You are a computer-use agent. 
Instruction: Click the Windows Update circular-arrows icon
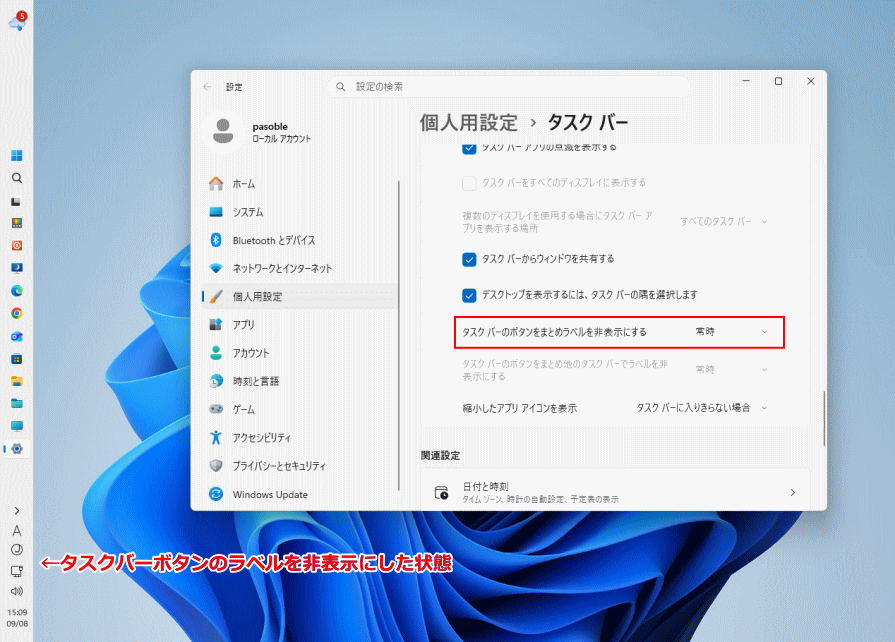tap(216, 494)
